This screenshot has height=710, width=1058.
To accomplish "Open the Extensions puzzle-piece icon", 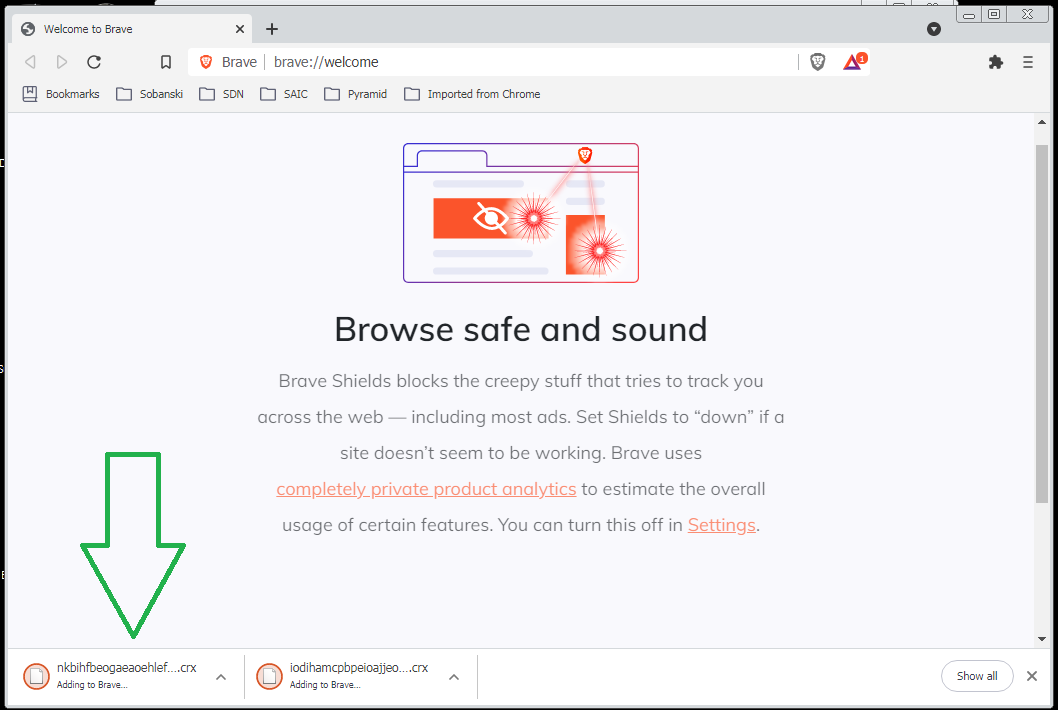I will [995, 62].
